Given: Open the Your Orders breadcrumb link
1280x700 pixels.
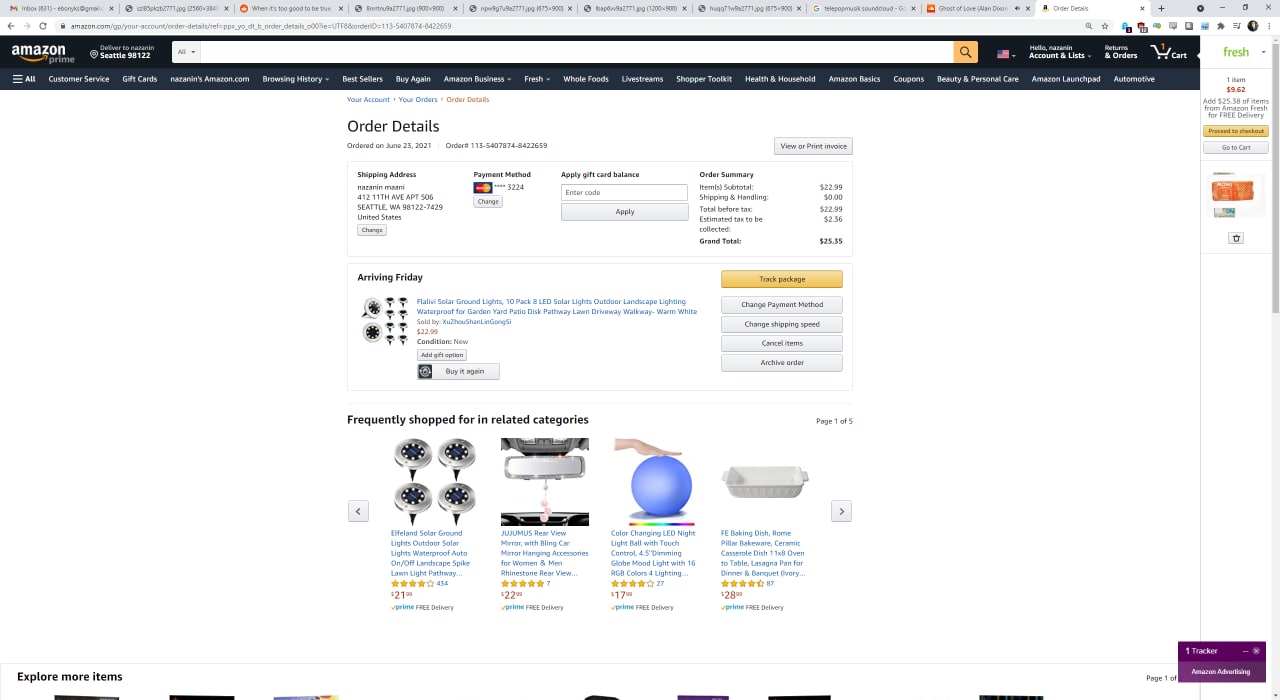Looking at the screenshot, I should (418, 100).
